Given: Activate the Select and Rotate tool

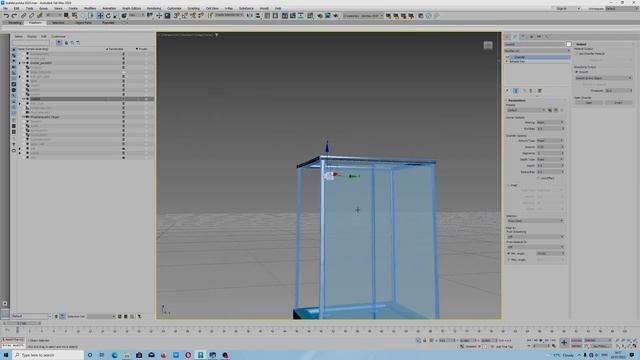Looking at the screenshot, I should coord(108,16).
